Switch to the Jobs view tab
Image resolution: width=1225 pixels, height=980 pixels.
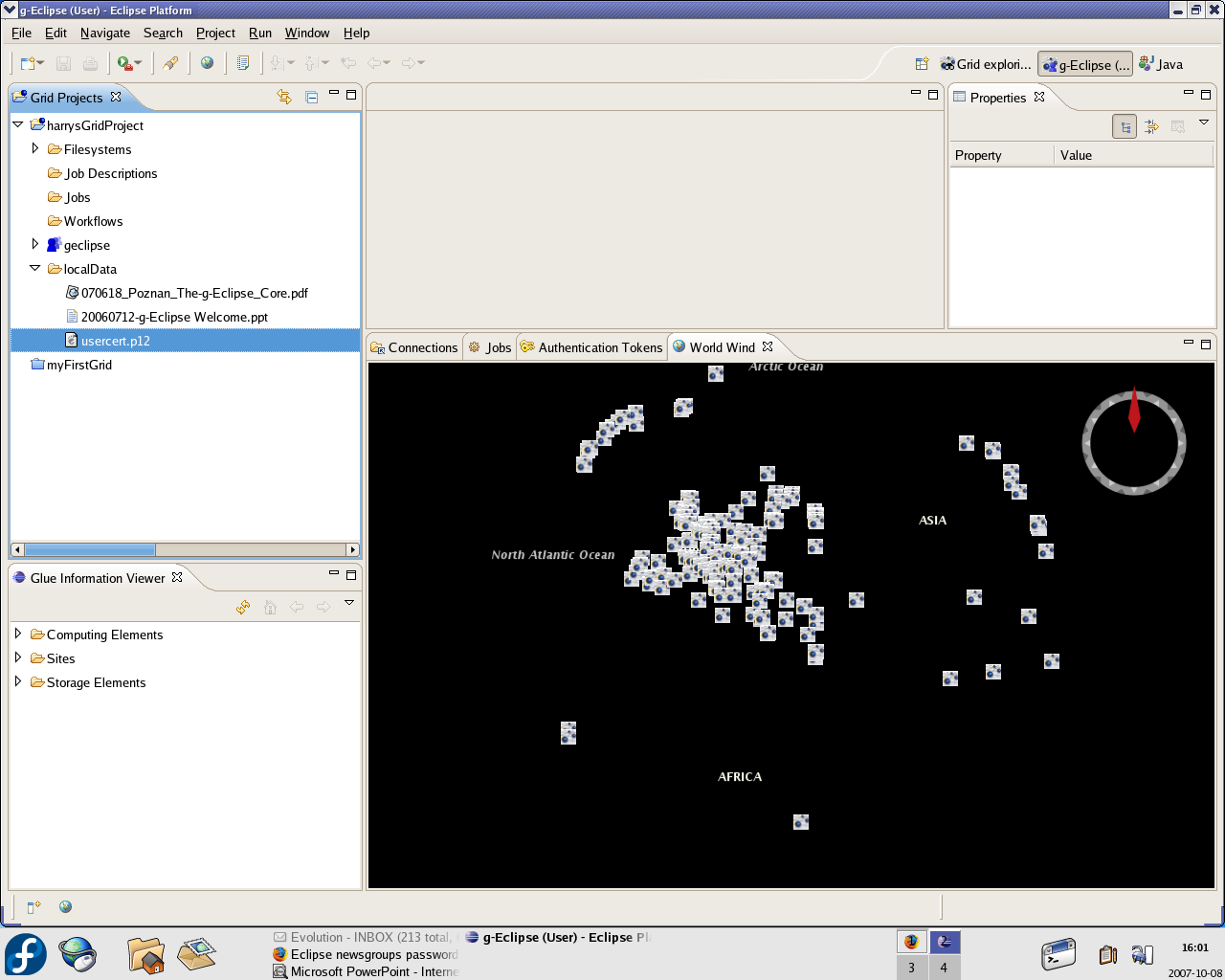[490, 347]
